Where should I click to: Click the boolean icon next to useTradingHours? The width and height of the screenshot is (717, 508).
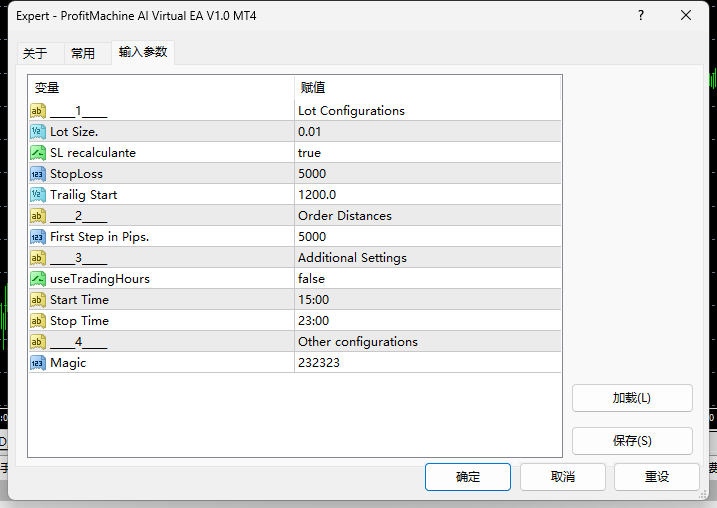37,279
